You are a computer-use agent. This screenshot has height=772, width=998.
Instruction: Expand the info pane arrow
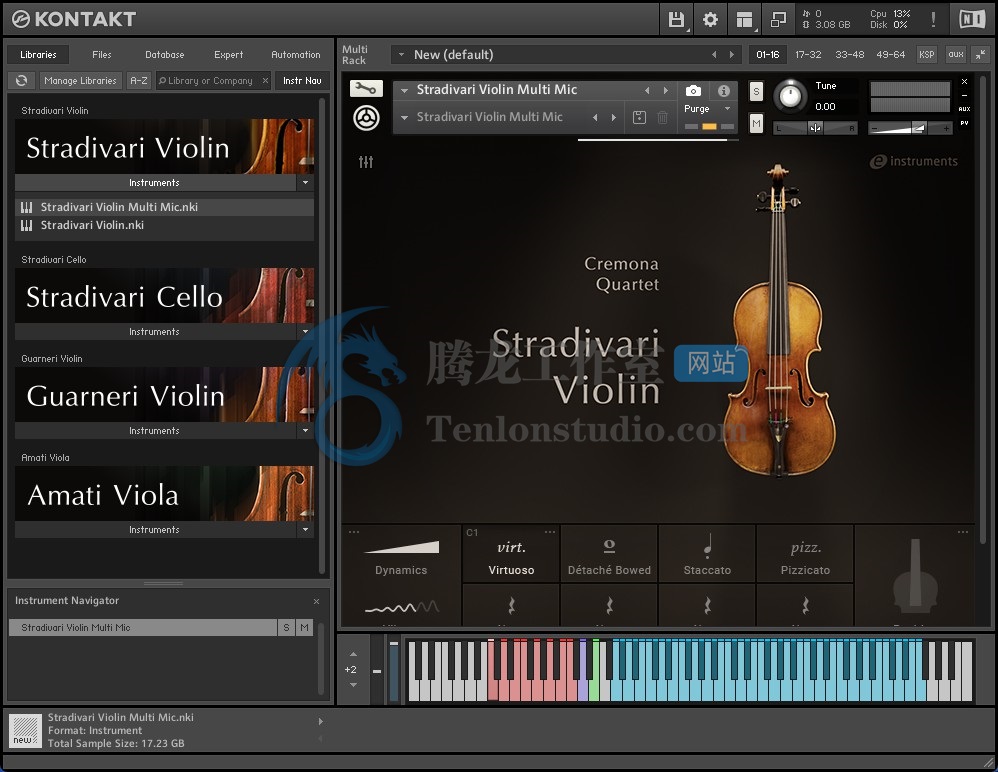pyautogui.click(x=321, y=722)
